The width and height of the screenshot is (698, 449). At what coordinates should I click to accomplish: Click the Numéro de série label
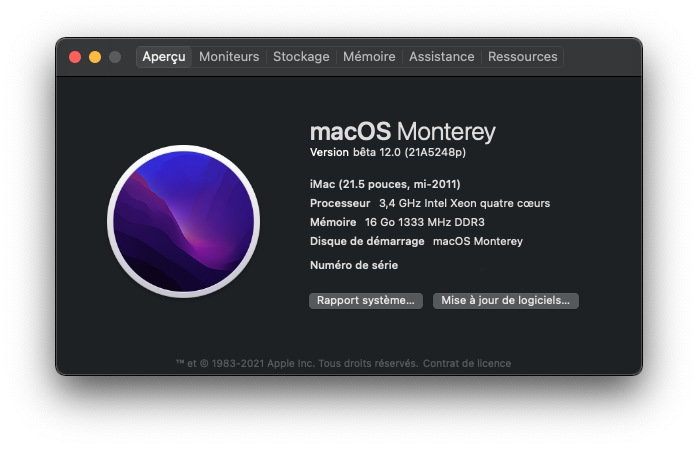click(x=354, y=265)
